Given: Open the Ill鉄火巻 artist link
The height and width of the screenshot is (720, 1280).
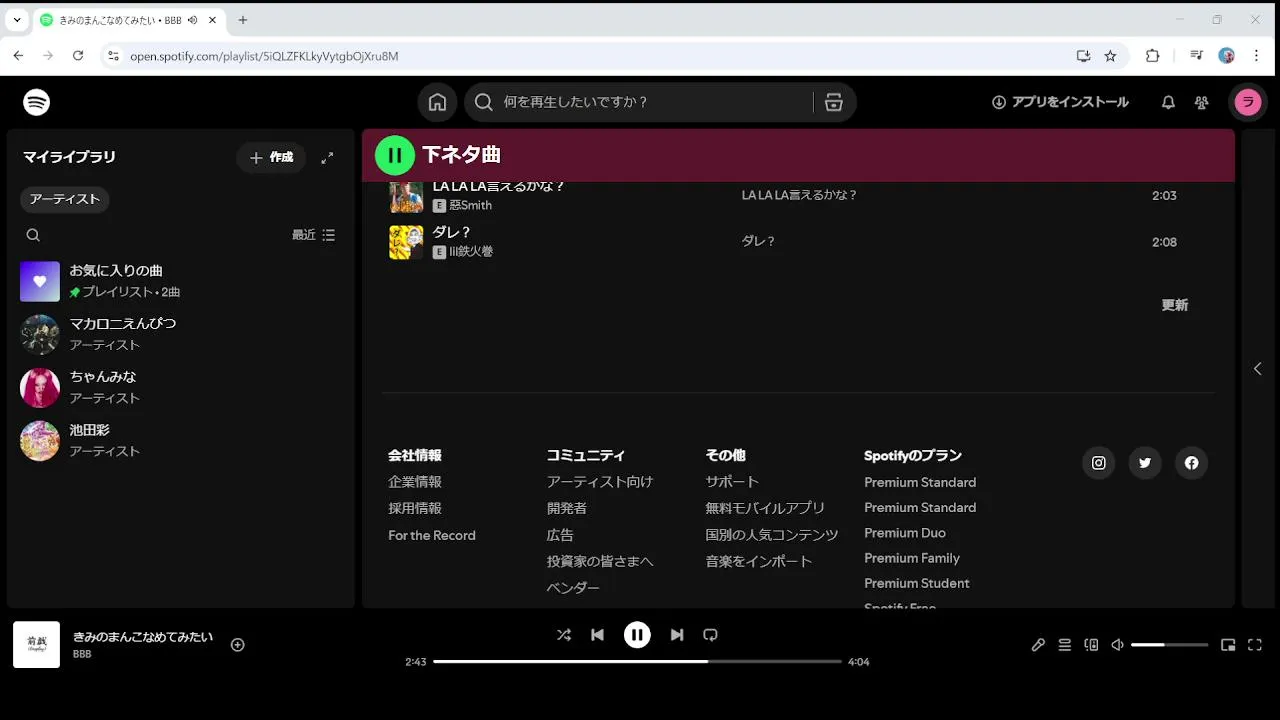Looking at the screenshot, I should pyautogui.click(x=471, y=252).
